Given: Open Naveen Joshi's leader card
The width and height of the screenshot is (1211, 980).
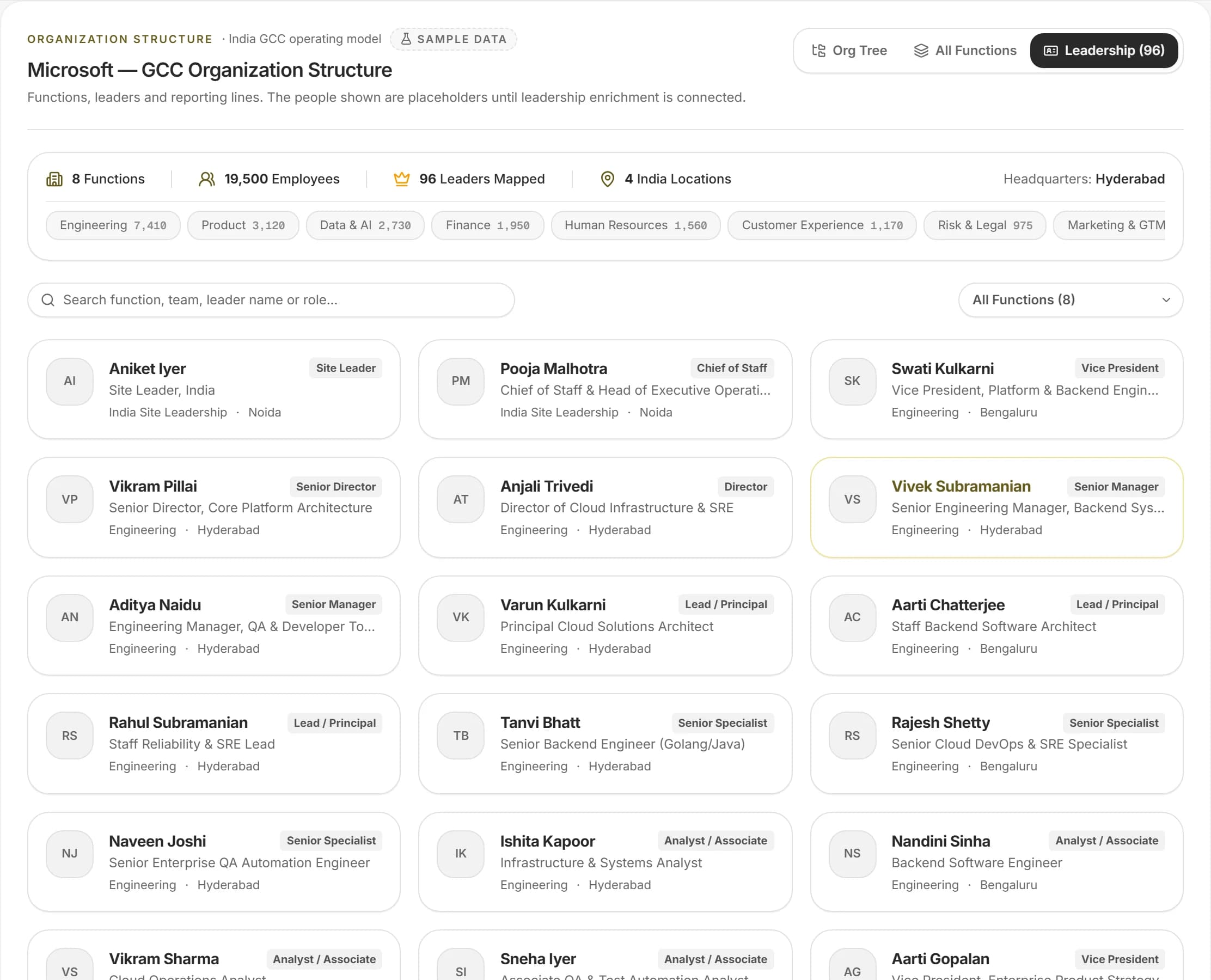Looking at the screenshot, I should pyautogui.click(x=214, y=862).
